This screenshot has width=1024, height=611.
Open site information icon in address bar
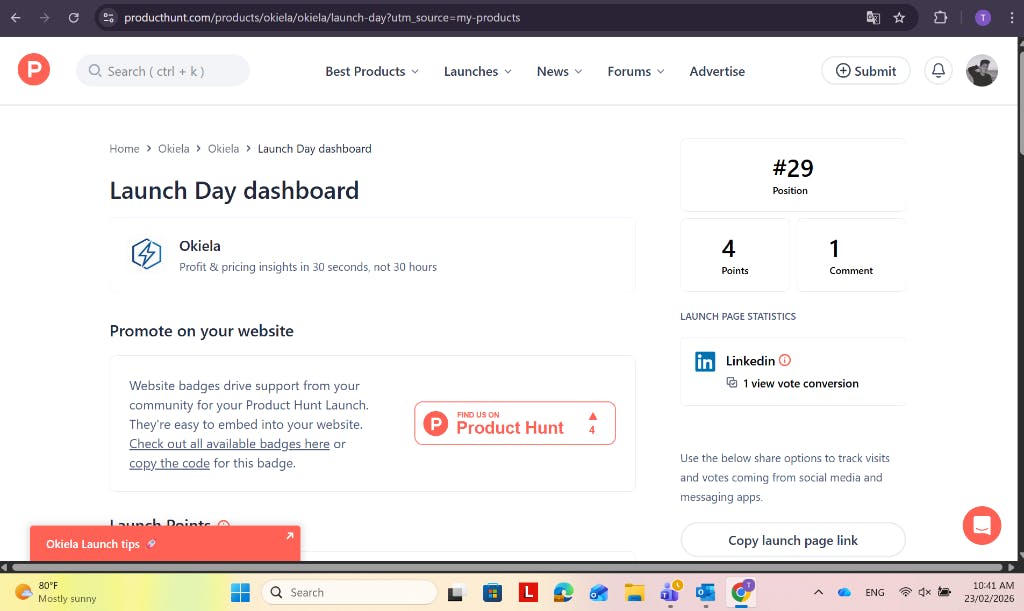(x=108, y=18)
